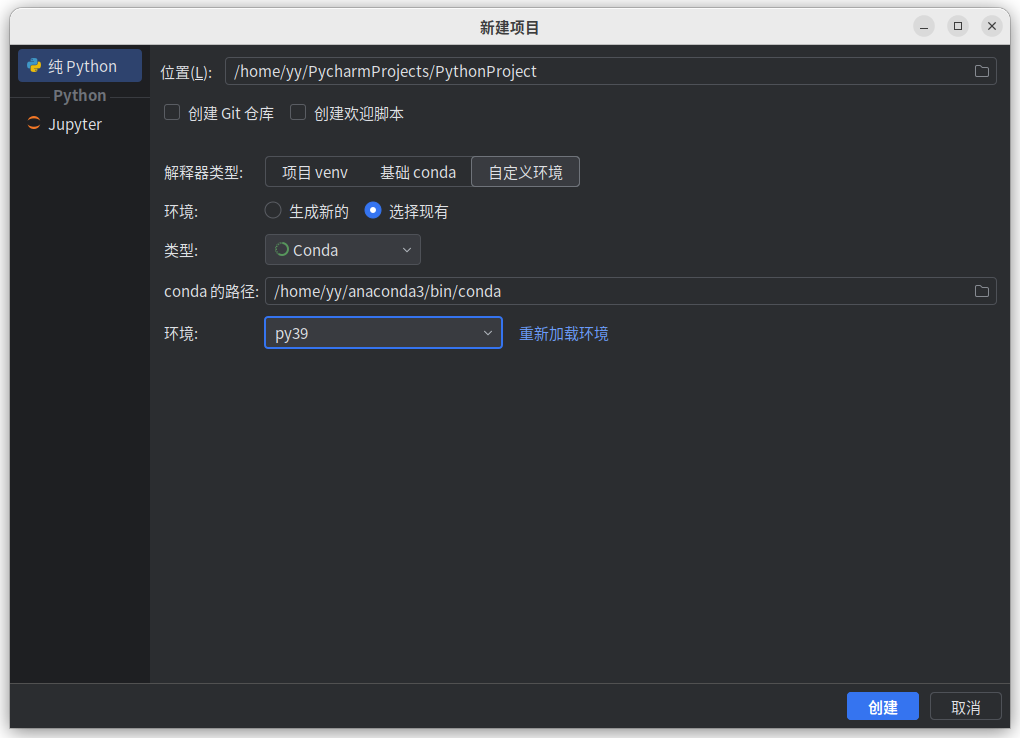This screenshot has width=1020, height=738.
Task: Click the Jupyter logo icon in sidebar
Action: 34,123
